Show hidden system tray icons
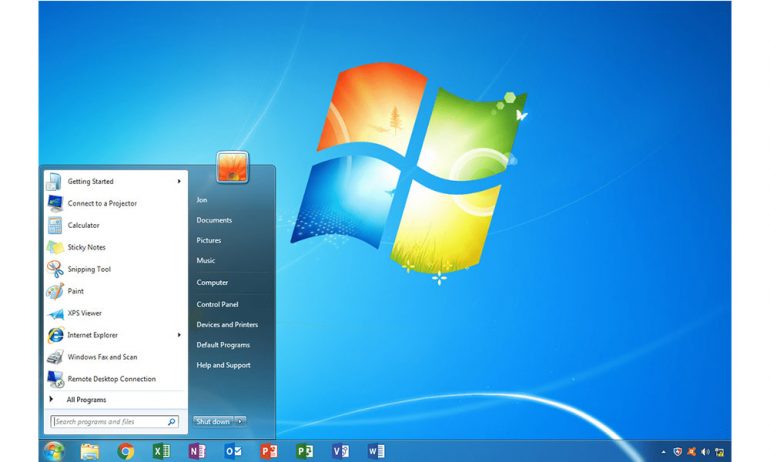This screenshot has width=770, height=462. click(663, 452)
